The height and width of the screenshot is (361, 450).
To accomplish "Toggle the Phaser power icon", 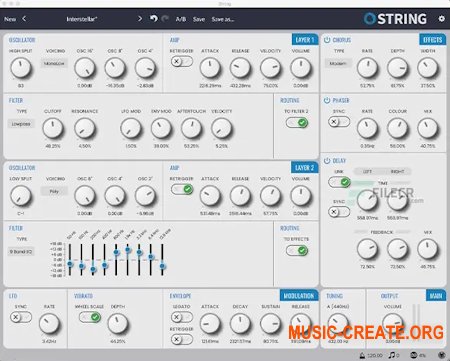I will tap(327, 100).
